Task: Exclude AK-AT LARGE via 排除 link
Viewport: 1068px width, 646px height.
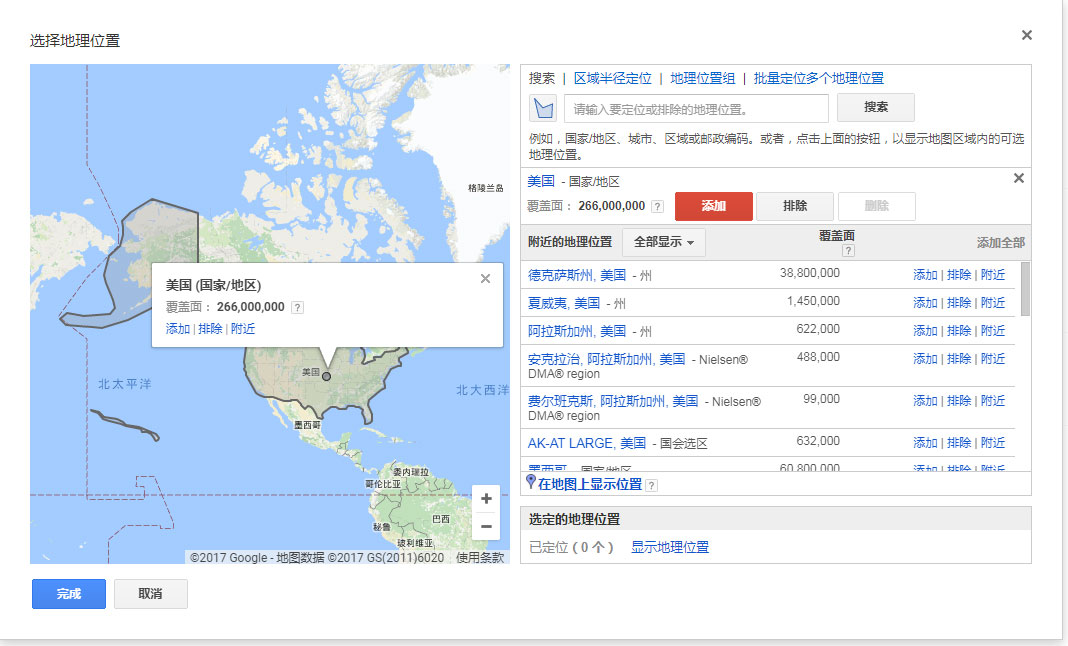Action: (959, 443)
